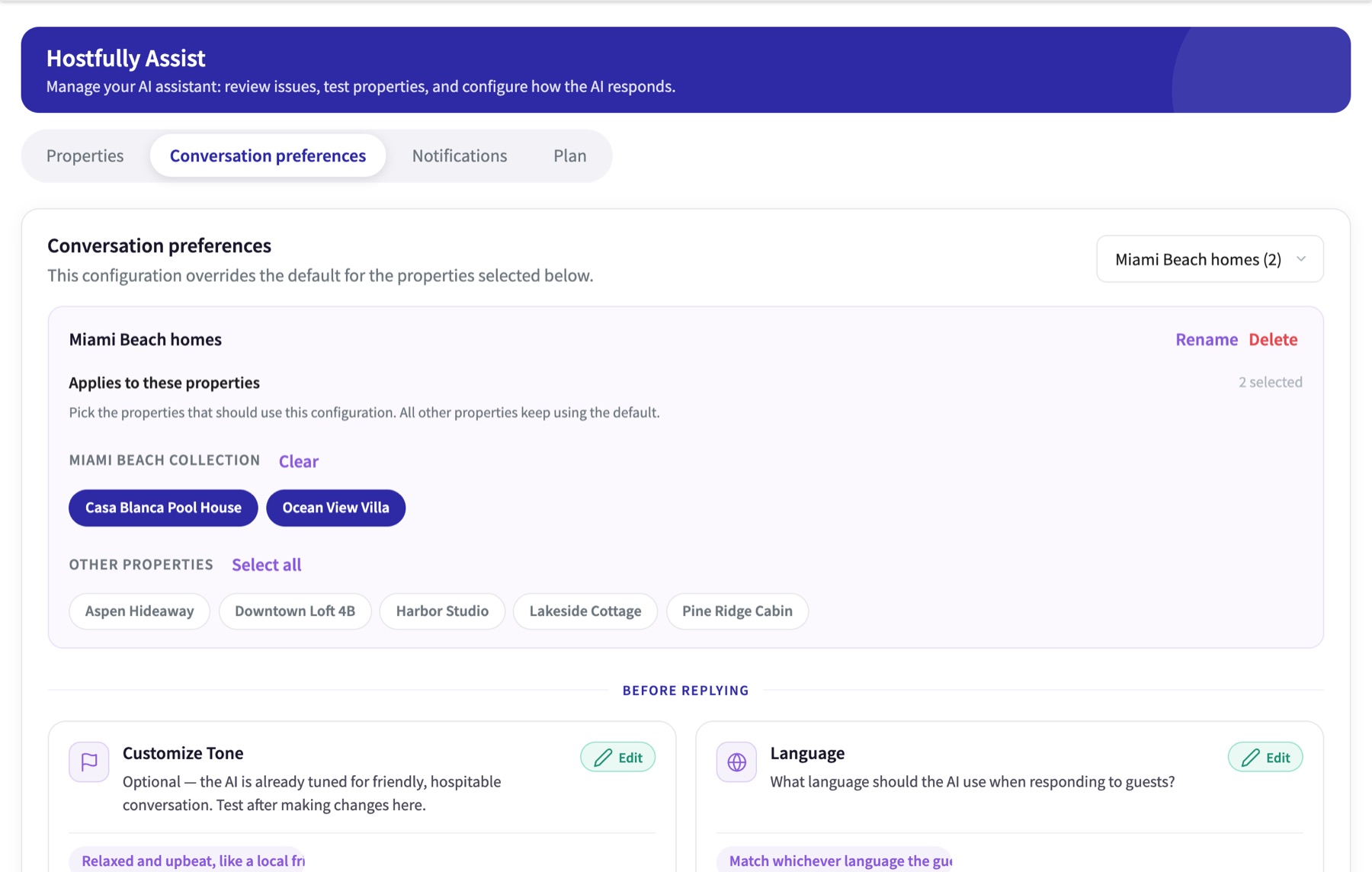Screen dimensions: 1372x872
Task: Toggle the Downtown Loft 4B property chip
Action: (295, 611)
